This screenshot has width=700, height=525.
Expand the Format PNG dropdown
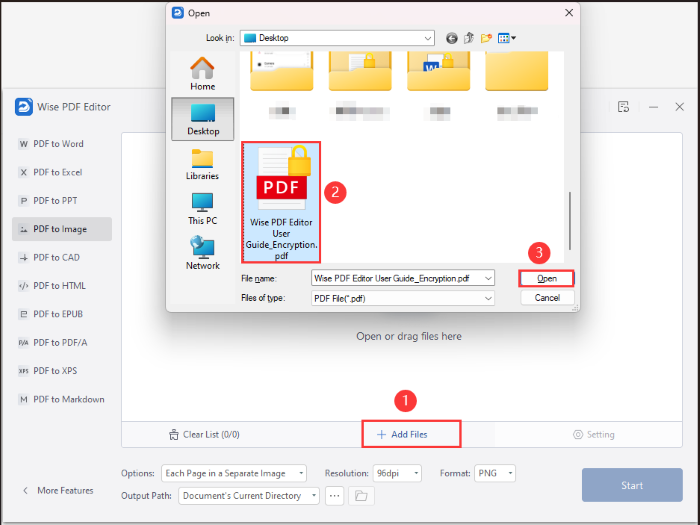(495, 473)
